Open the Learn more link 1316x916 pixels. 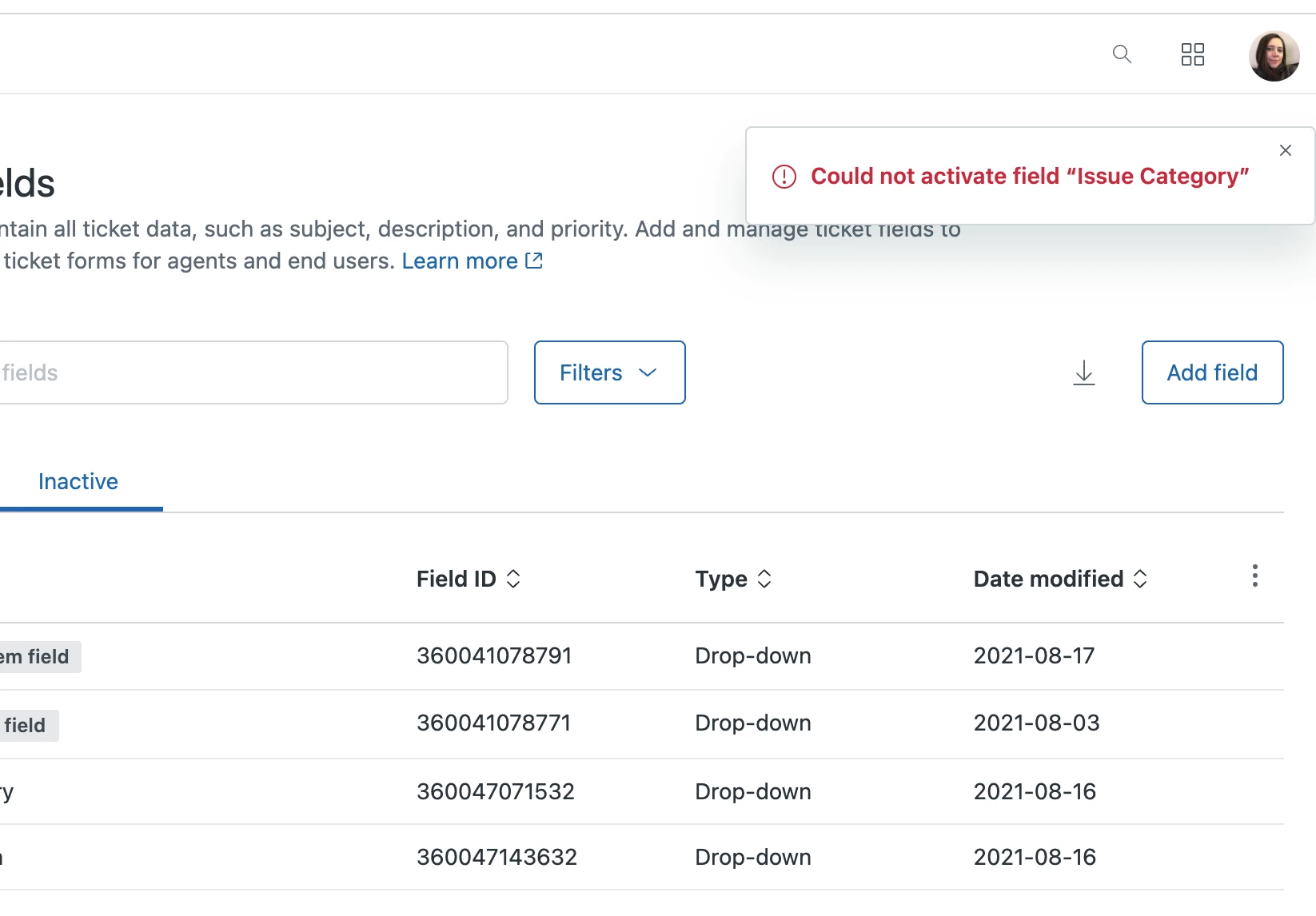pos(460,261)
